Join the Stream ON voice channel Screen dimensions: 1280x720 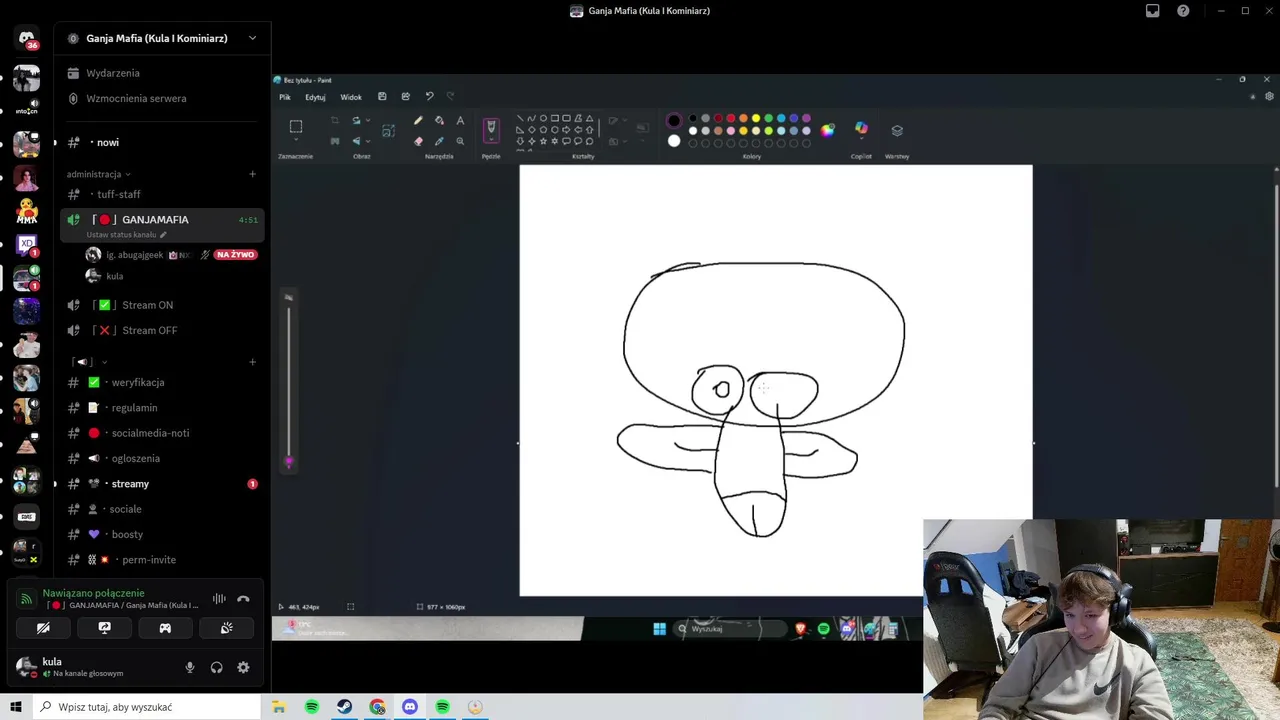[161, 305]
